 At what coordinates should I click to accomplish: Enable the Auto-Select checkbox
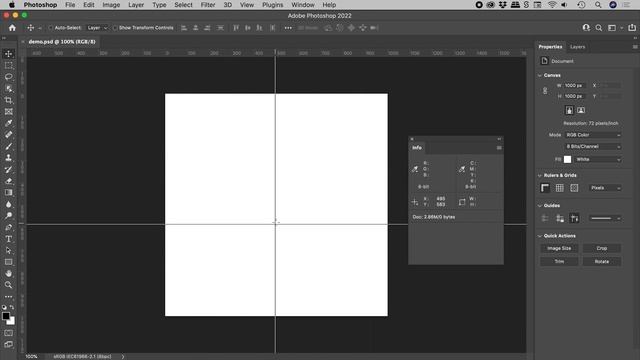pyautogui.click(x=51, y=28)
